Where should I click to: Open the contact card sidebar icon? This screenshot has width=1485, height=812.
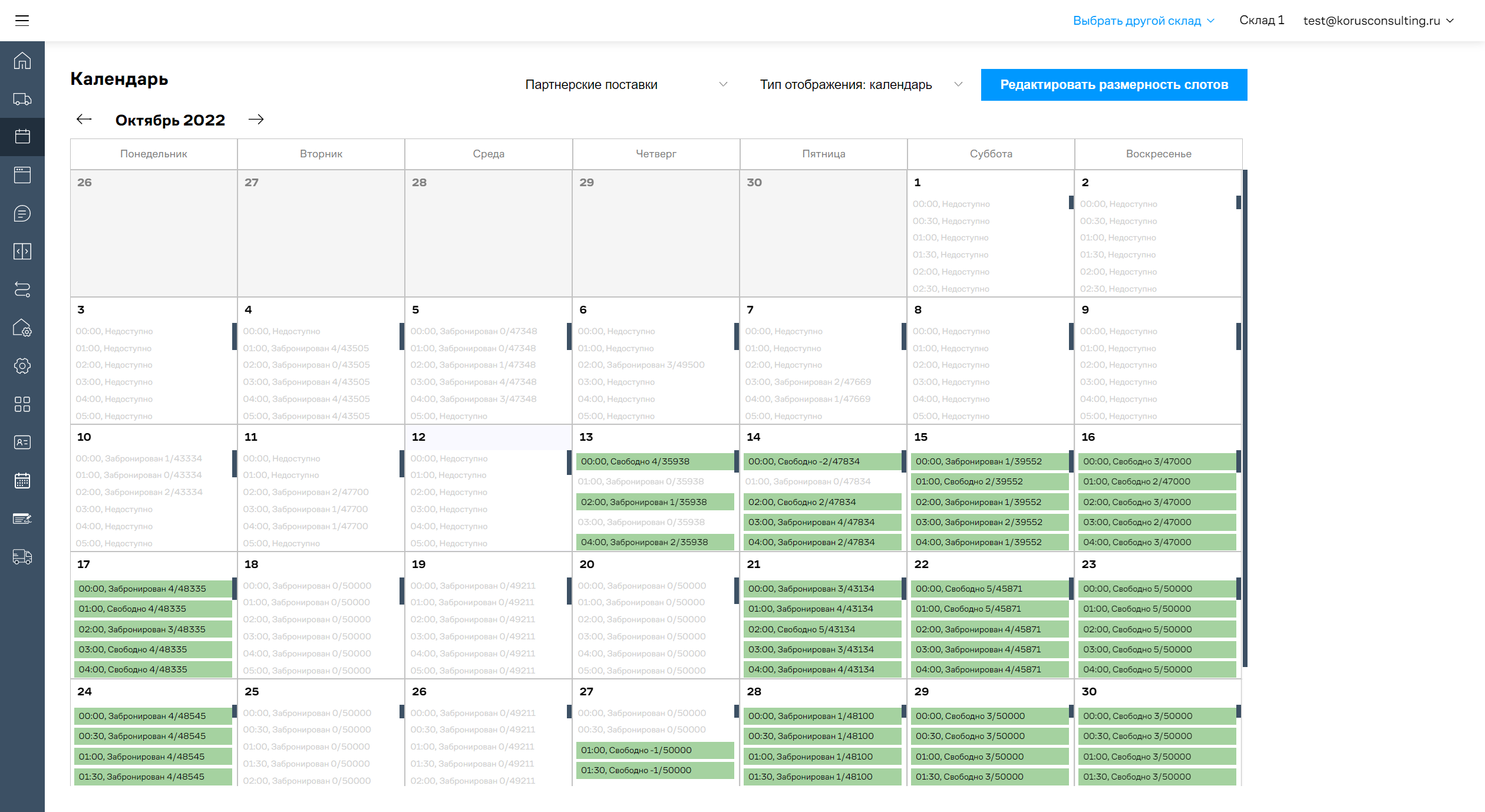tap(22, 443)
